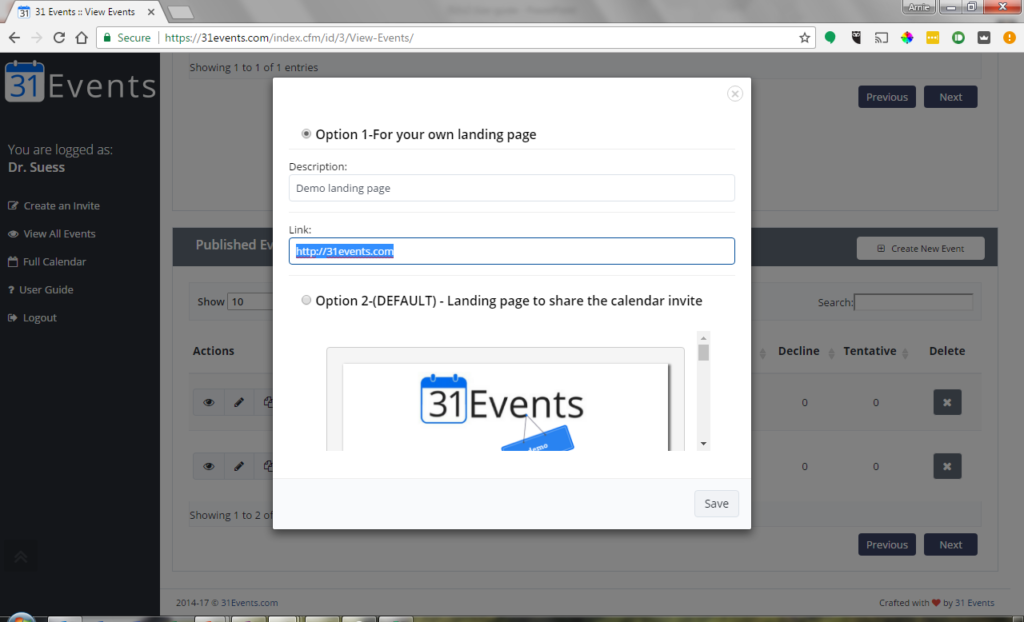Click the 31Events.com footer link
This screenshot has height=622, width=1024.
coord(249,603)
